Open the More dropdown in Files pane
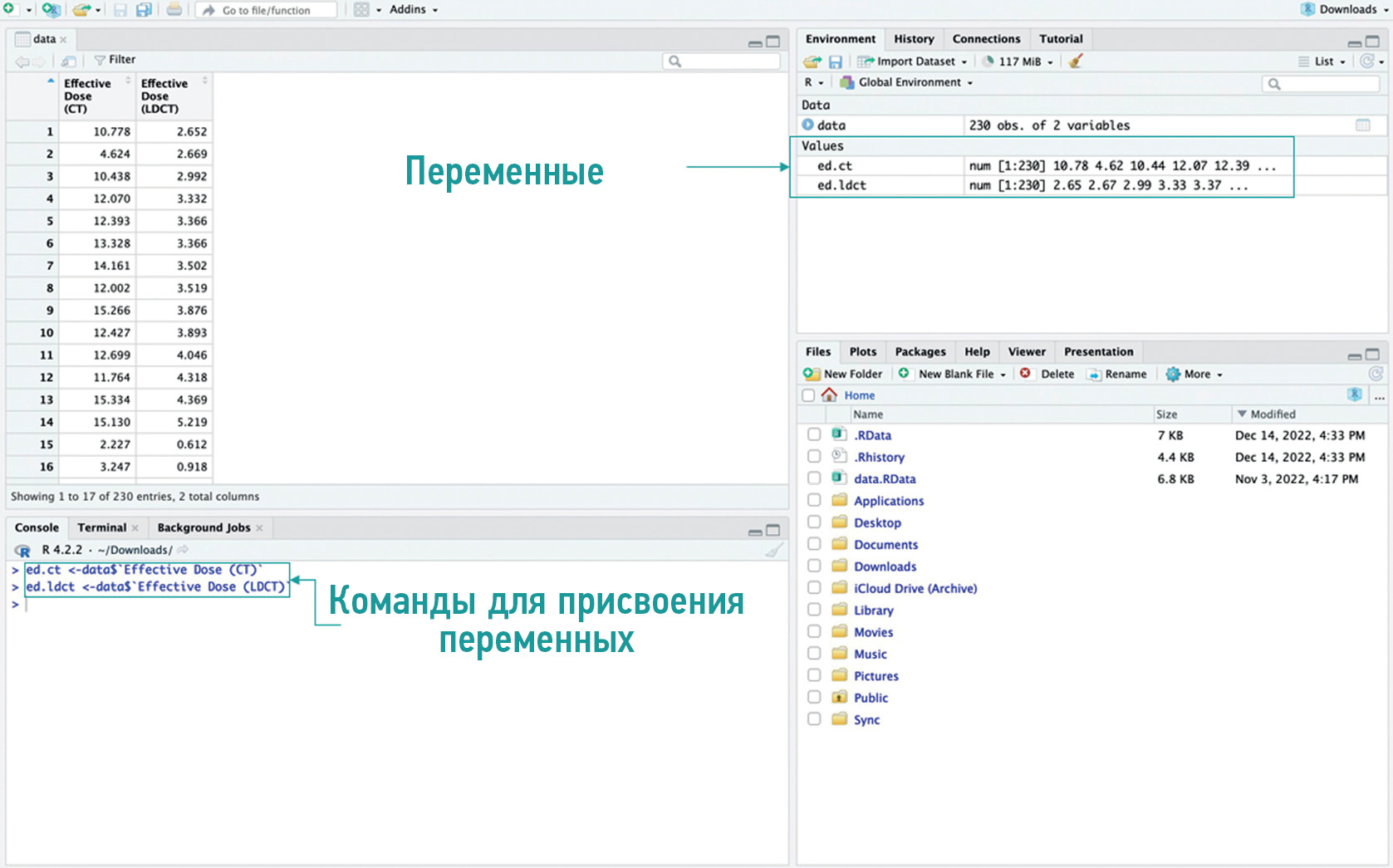The width and height of the screenshot is (1393, 868). (1194, 375)
